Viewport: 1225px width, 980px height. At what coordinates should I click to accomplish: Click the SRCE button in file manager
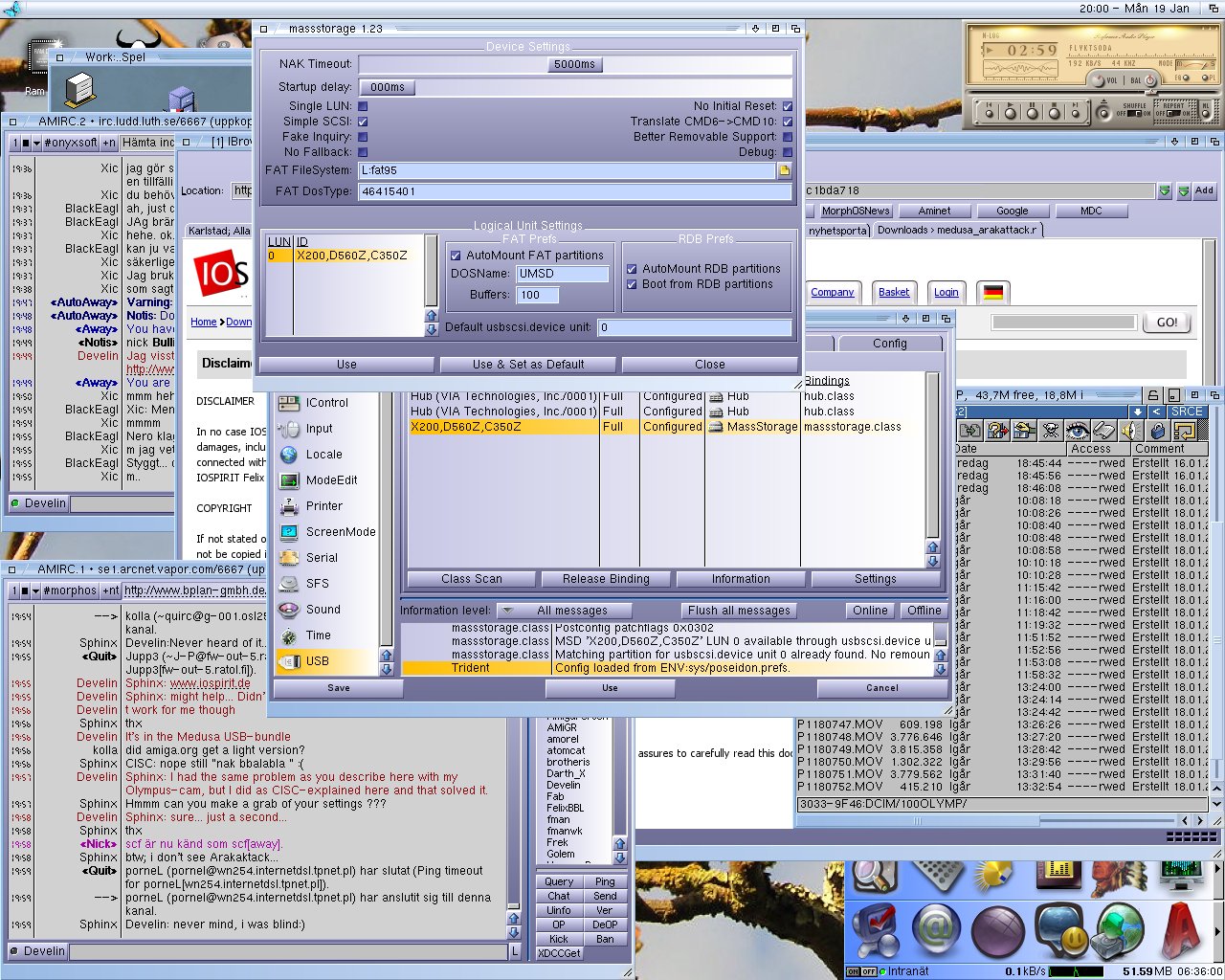click(1187, 412)
